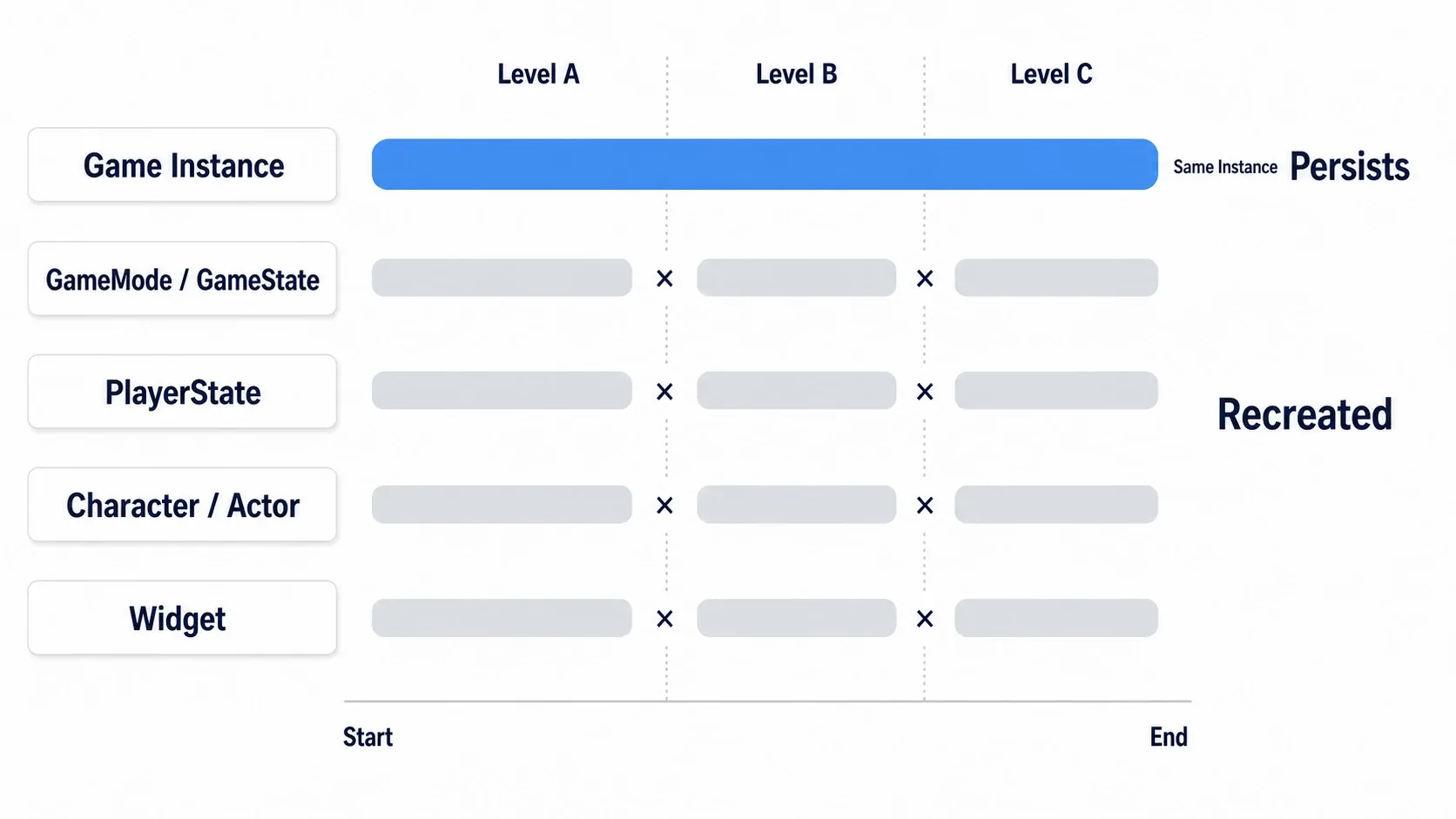Click the X between PlayerState Level A and B
Viewport: 1456px width, 819px height.
coord(664,392)
